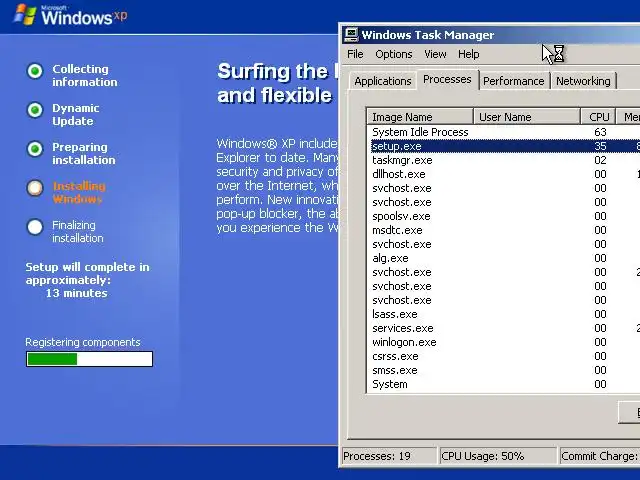
Task: Click the Finalizing installation label
Action: 78,231
